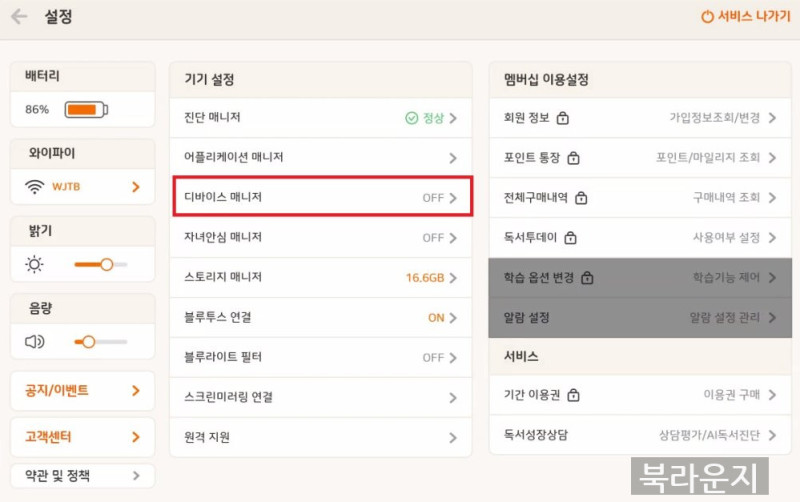This screenshot has width=800, height=502.
Task: Open the 어플리케이션 매니저 menu item
Action: pos(320,158)
